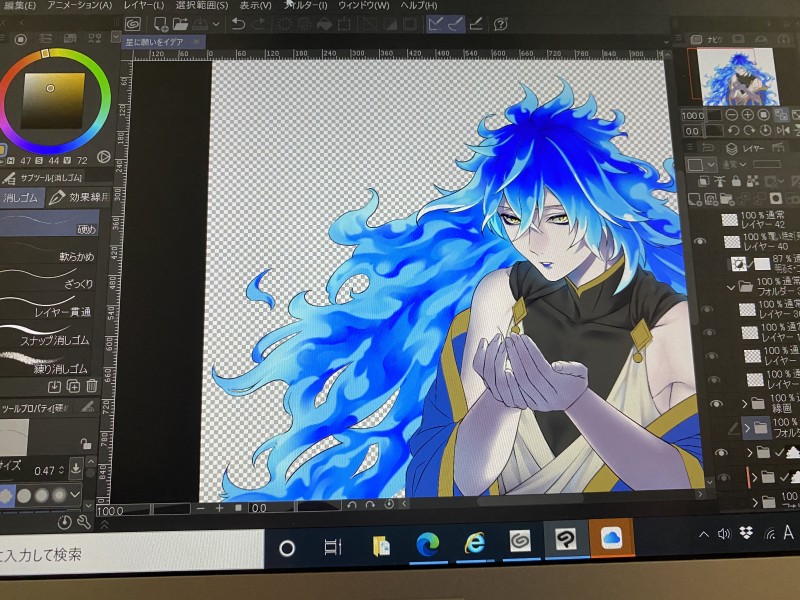Click the Clip Studio support question-mark icon

tap(501, 24)
